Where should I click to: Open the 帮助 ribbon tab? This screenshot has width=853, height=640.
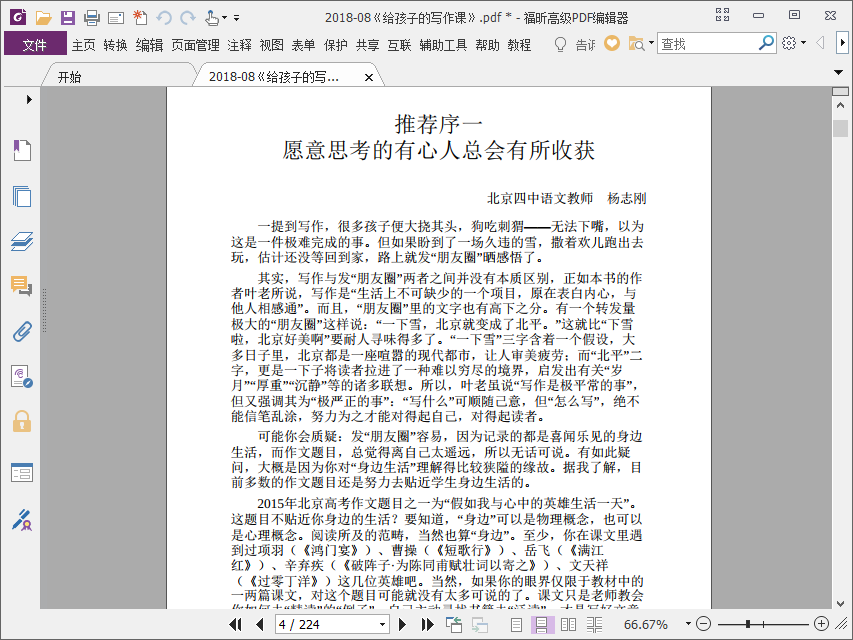487,45
